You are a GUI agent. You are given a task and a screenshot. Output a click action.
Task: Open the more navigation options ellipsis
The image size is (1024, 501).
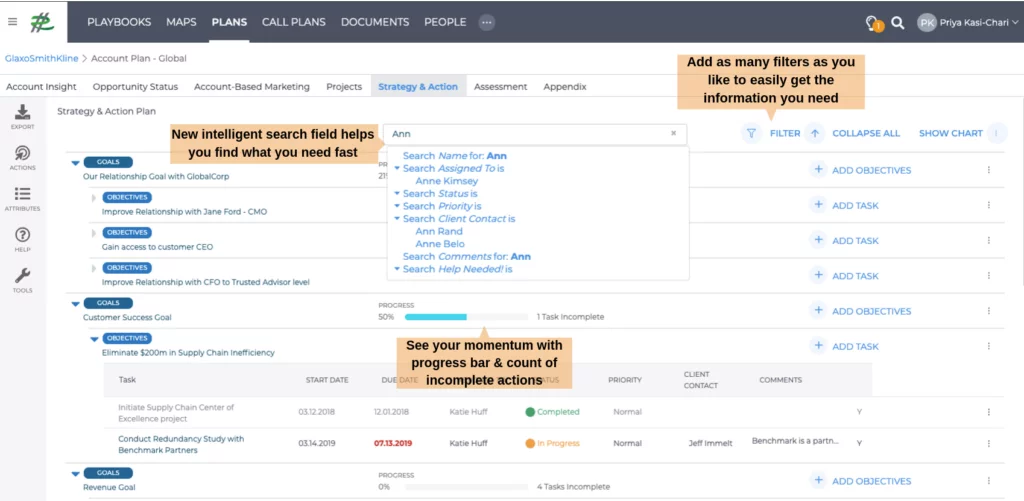tap(487, 22)
